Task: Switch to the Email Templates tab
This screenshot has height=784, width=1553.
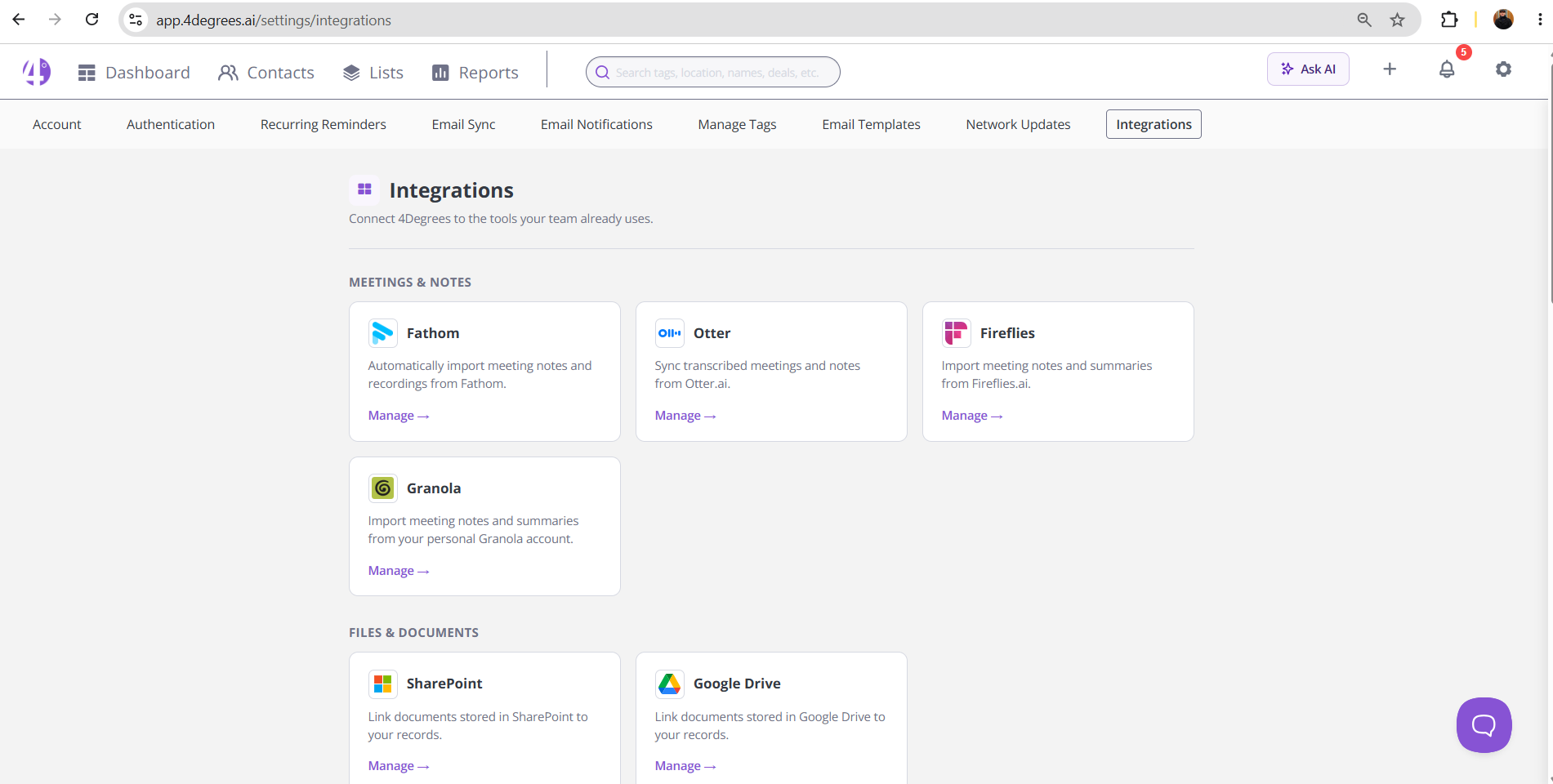Action: coord(872,124)
